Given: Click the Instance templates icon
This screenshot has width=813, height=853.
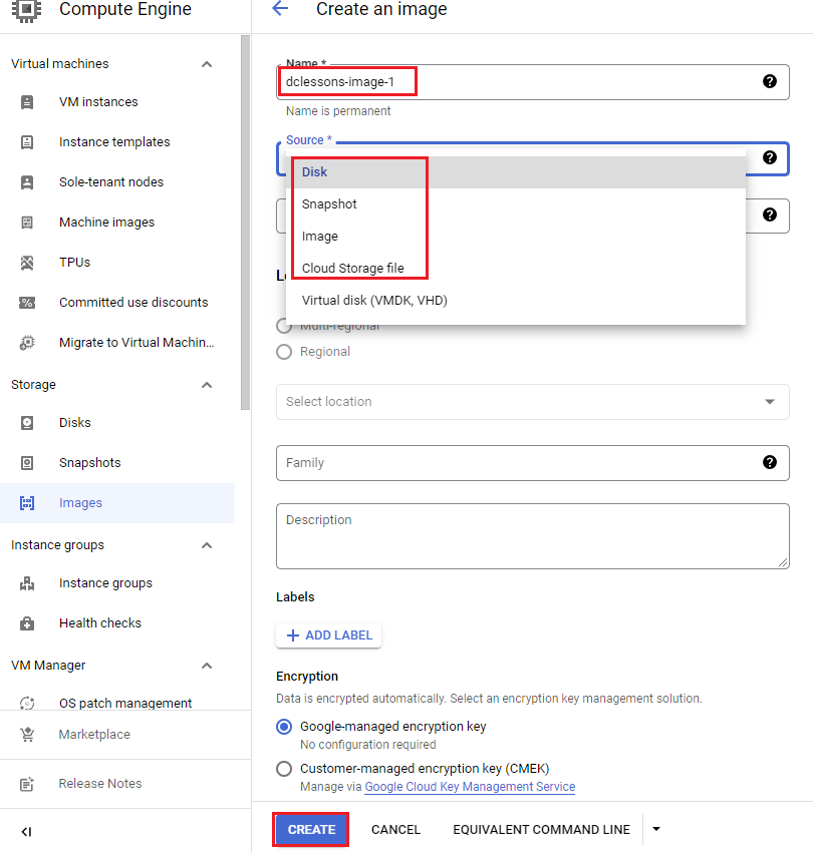Looking at the screenshot, I should 27,142.
